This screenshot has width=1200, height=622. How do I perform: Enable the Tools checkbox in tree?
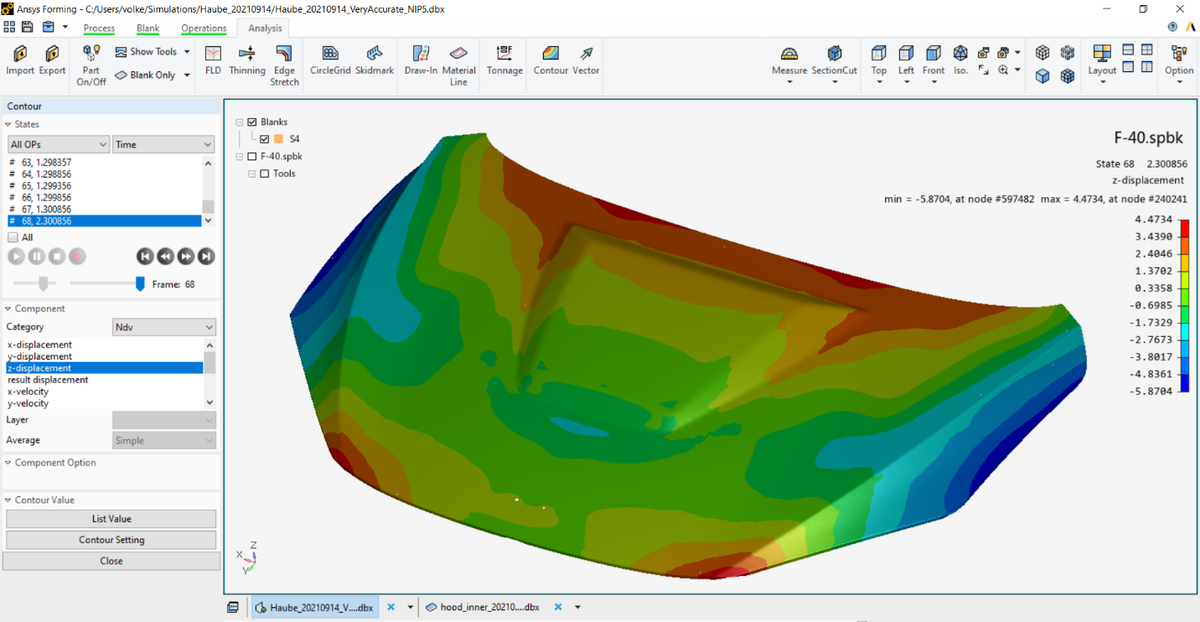[264, 174]
